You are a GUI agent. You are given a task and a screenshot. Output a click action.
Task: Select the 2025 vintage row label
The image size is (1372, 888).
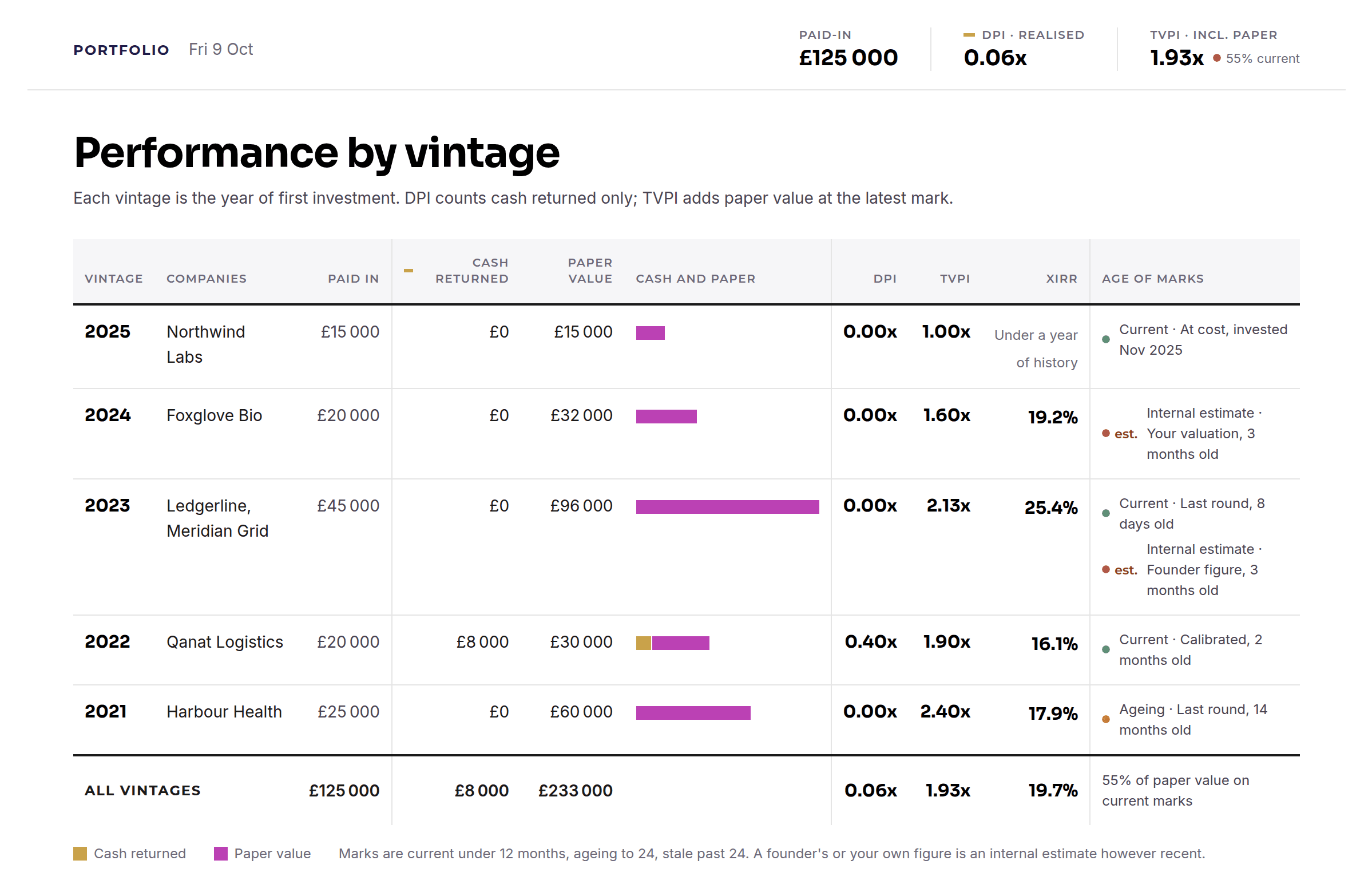coord(107,331)
